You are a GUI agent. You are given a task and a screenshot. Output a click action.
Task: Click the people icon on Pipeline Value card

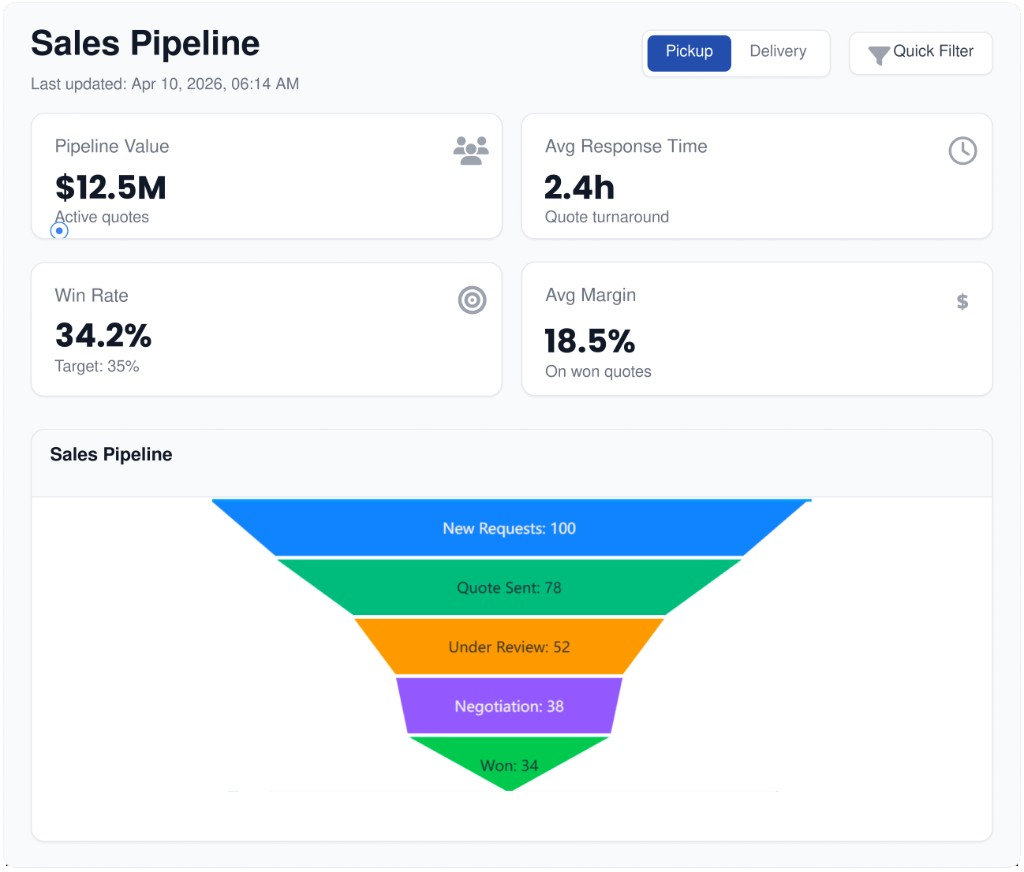pos(471,151)
